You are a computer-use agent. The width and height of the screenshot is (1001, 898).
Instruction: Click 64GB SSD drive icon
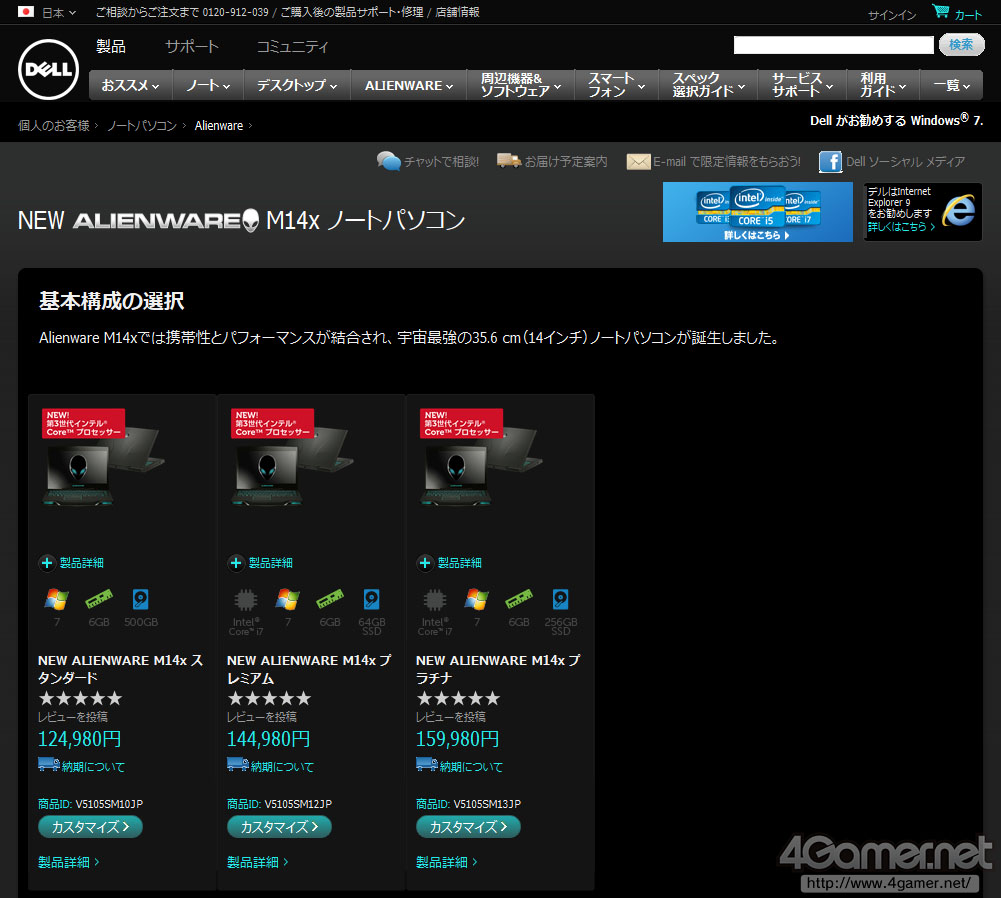click(x=372, y=599)
